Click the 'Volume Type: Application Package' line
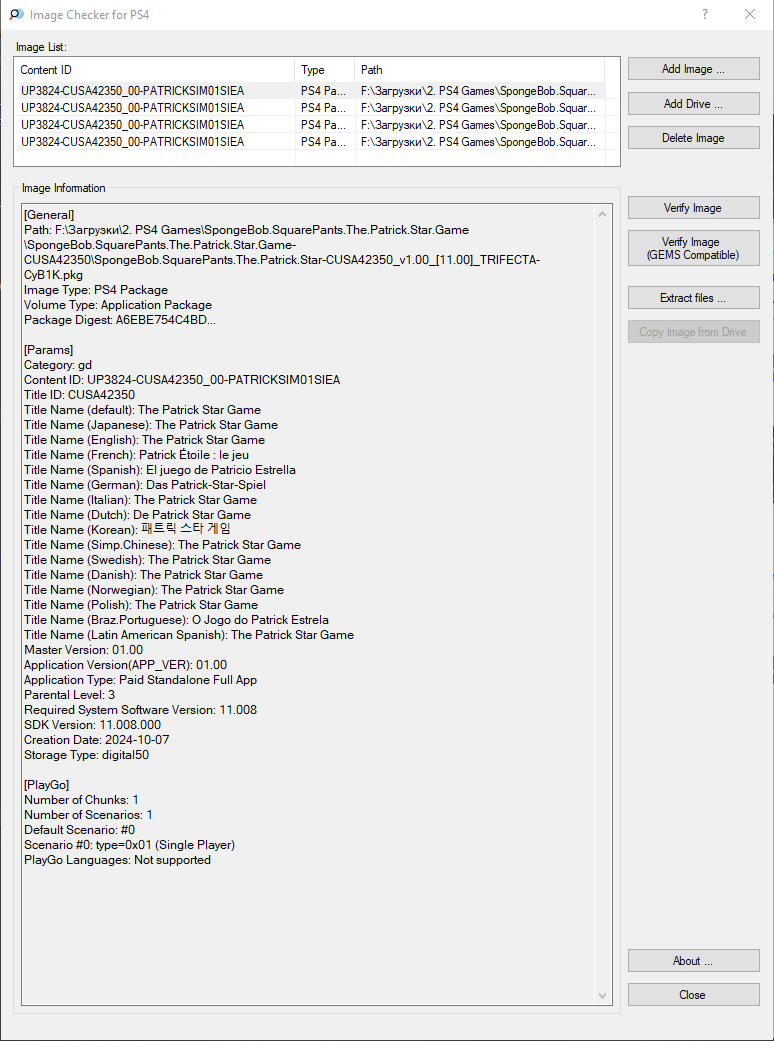 [118, 305]
